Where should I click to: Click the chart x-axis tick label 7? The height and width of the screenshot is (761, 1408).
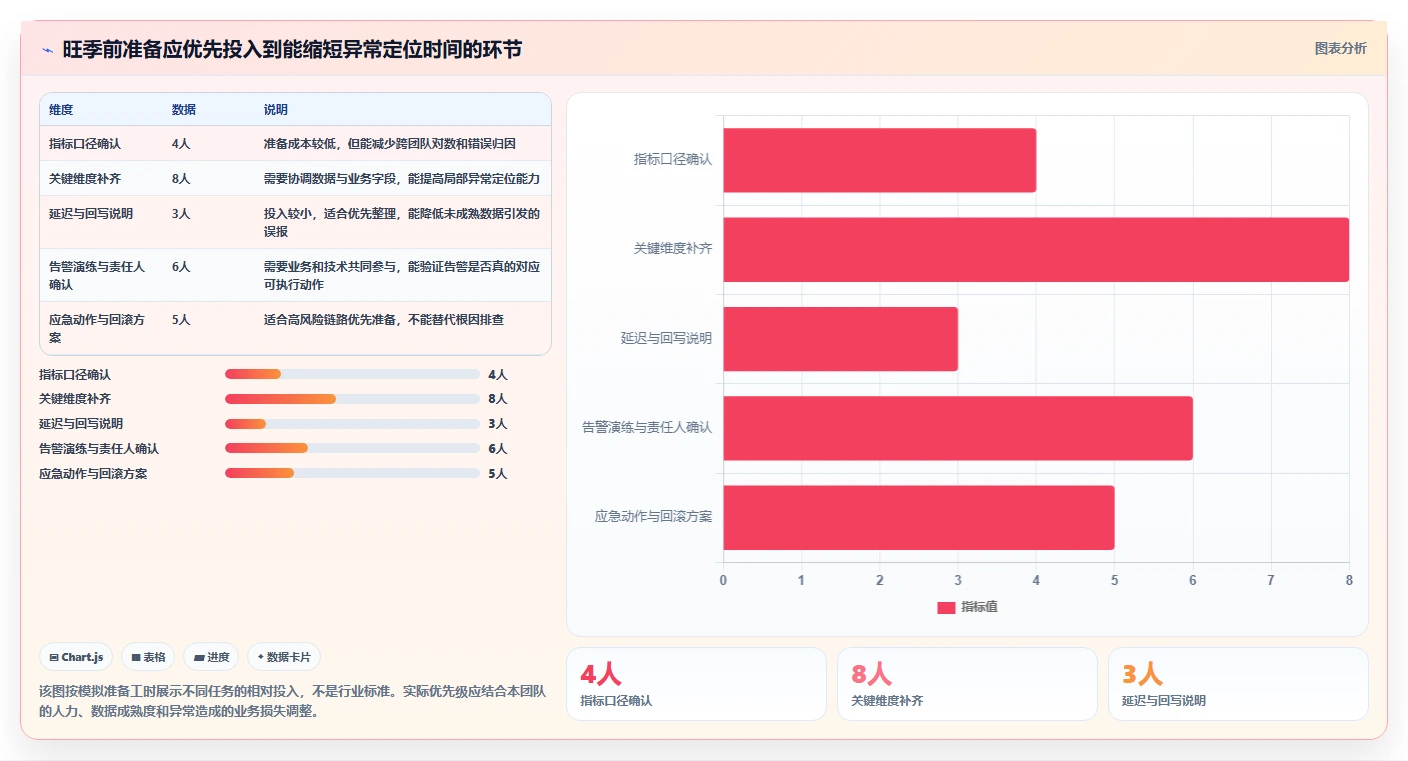click(x=1271, y=580)
